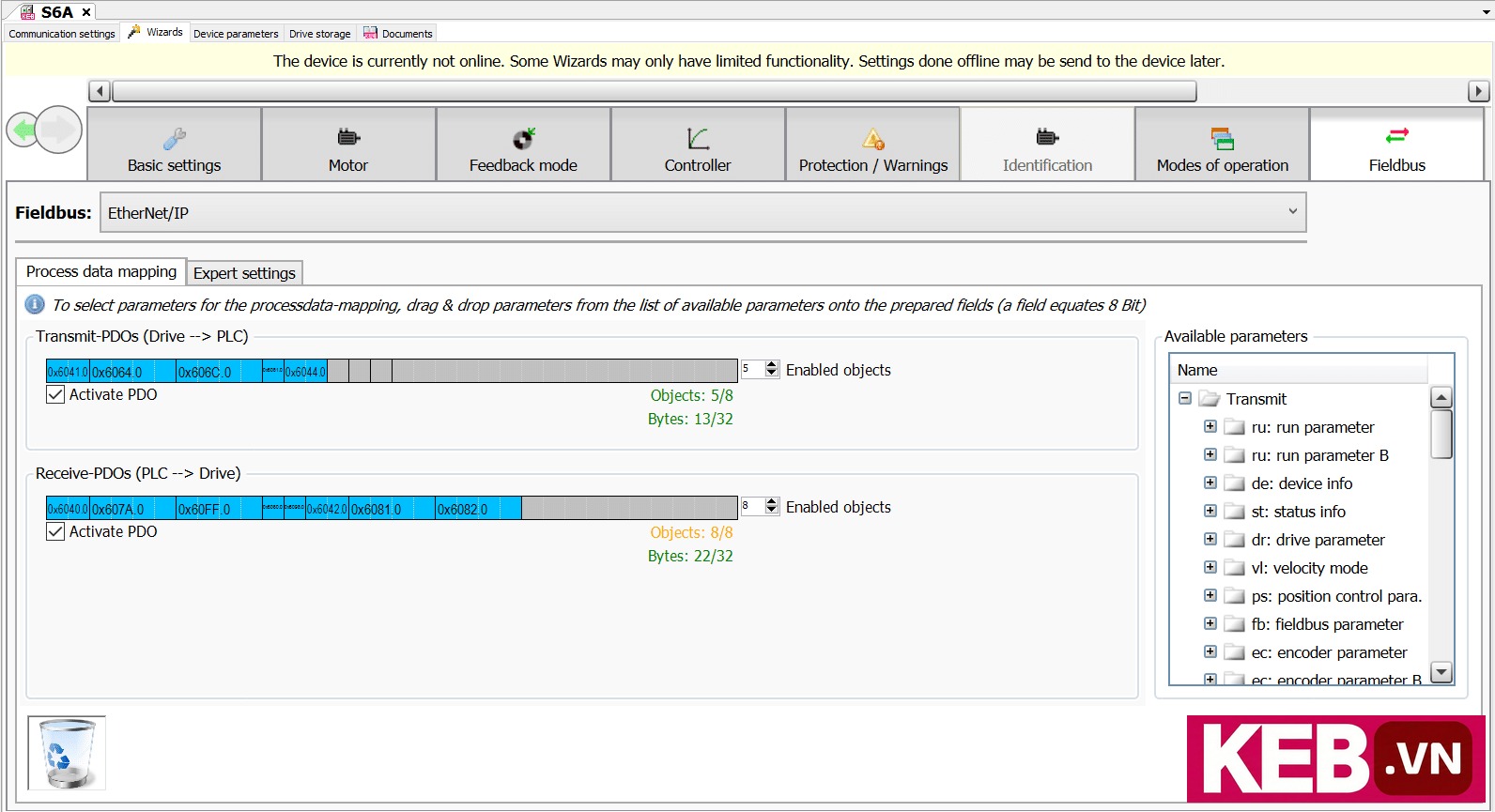Image resolution: width=1495 pixels, height=812 pixels.
Task: Open Modes of operation wizard
Action: click(x=1222, y=144)
